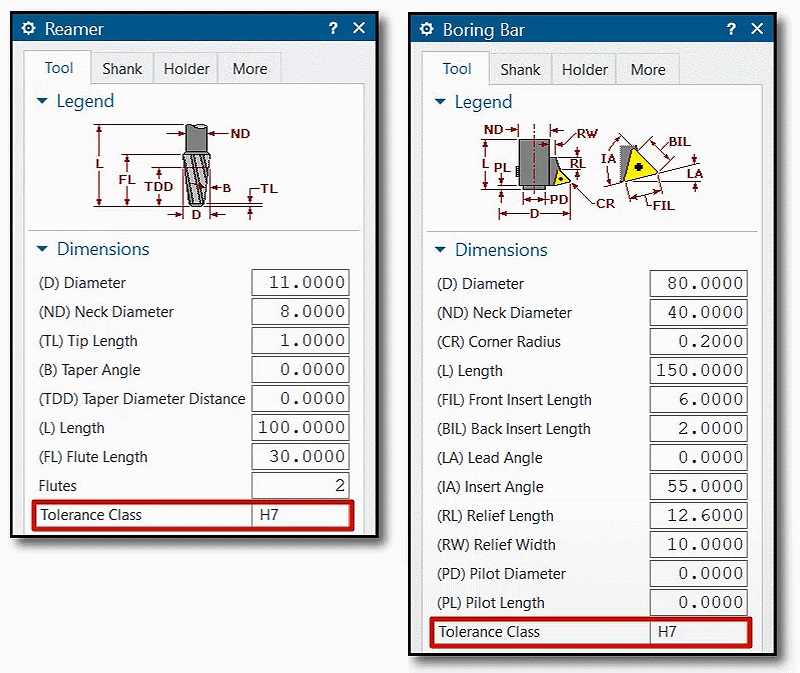Click the gear icon on the Reamer dialog

pyautogui.click(x=28, y=29)
